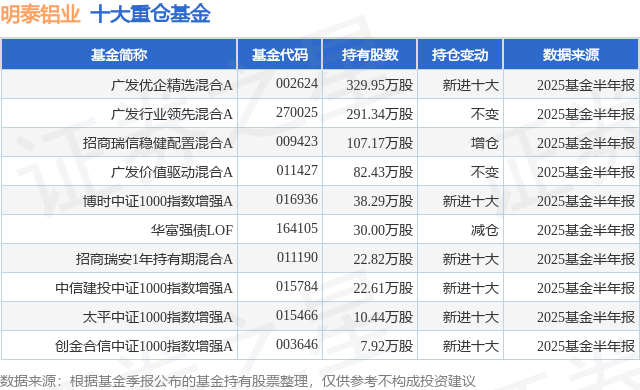Screen dimensions: 640x390
Task: Select 博时中证1000指数增强A entry
Action: coord(158,201)
